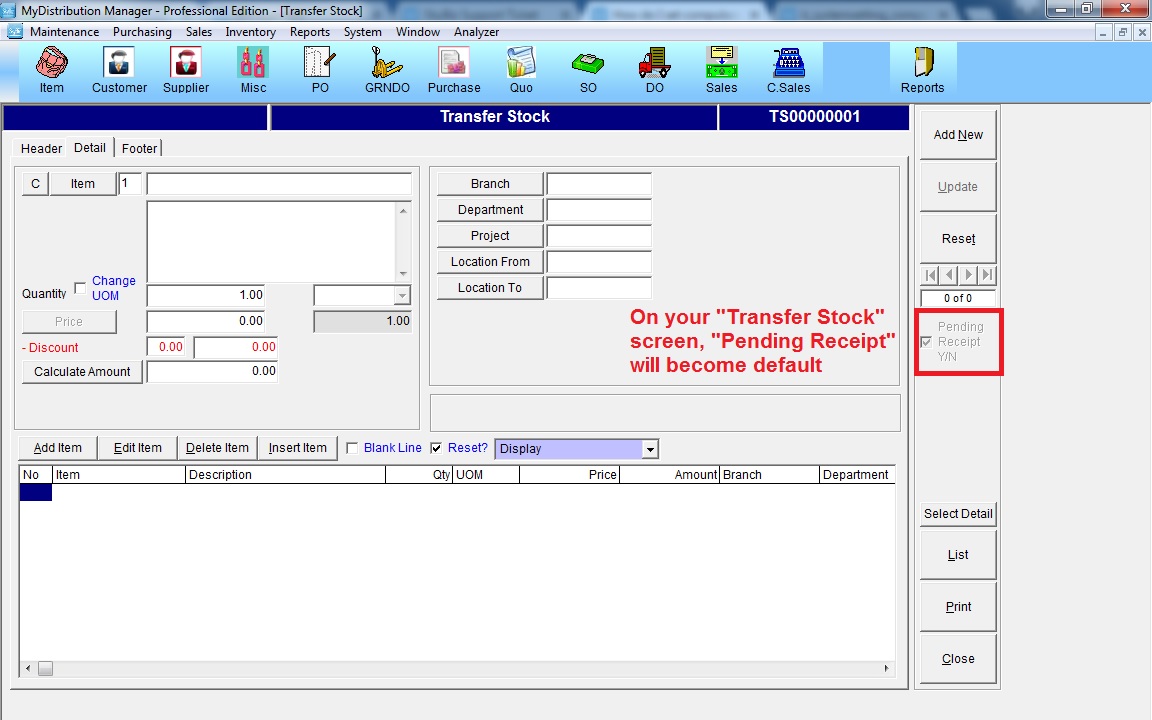
Task: Uncheck the Reset? checkbox
Action: click(435, 448)
